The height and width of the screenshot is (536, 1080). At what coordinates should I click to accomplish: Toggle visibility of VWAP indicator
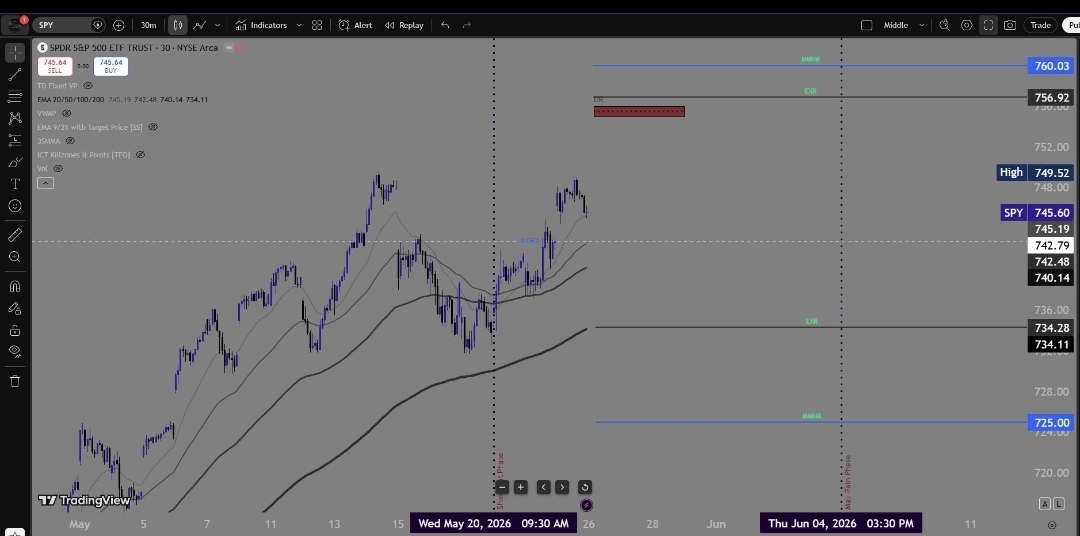(66, 113)
